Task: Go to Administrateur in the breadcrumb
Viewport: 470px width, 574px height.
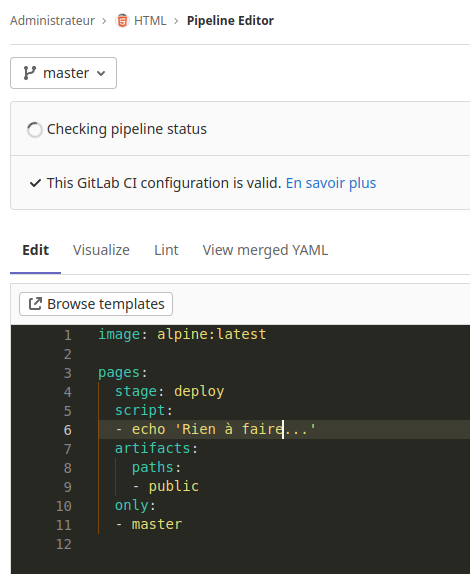Action: coord(52,20)
